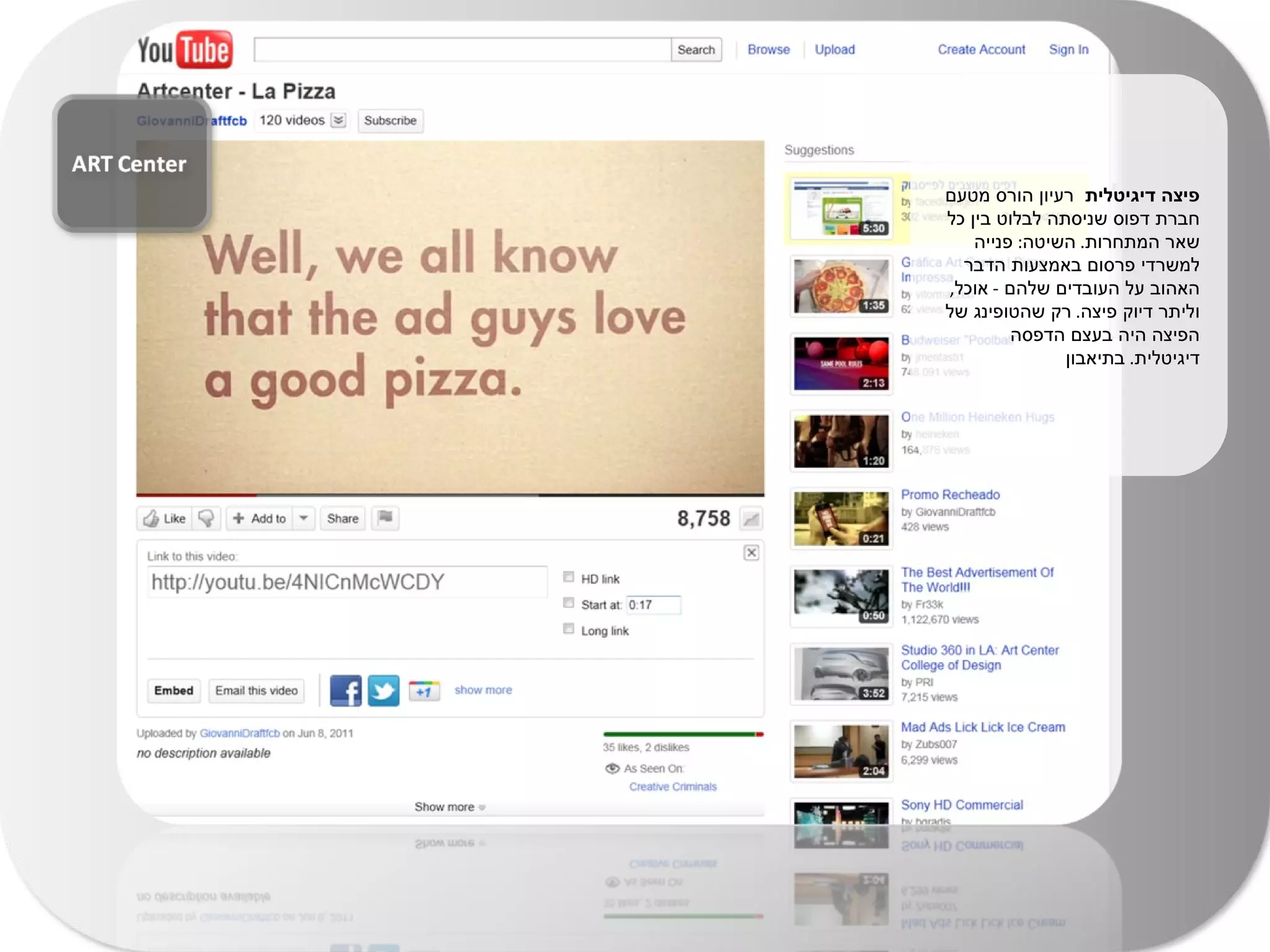Click the thumbs up Like button
The width and height of the screenshot is (1270, 952).
[x=164, y=519]
